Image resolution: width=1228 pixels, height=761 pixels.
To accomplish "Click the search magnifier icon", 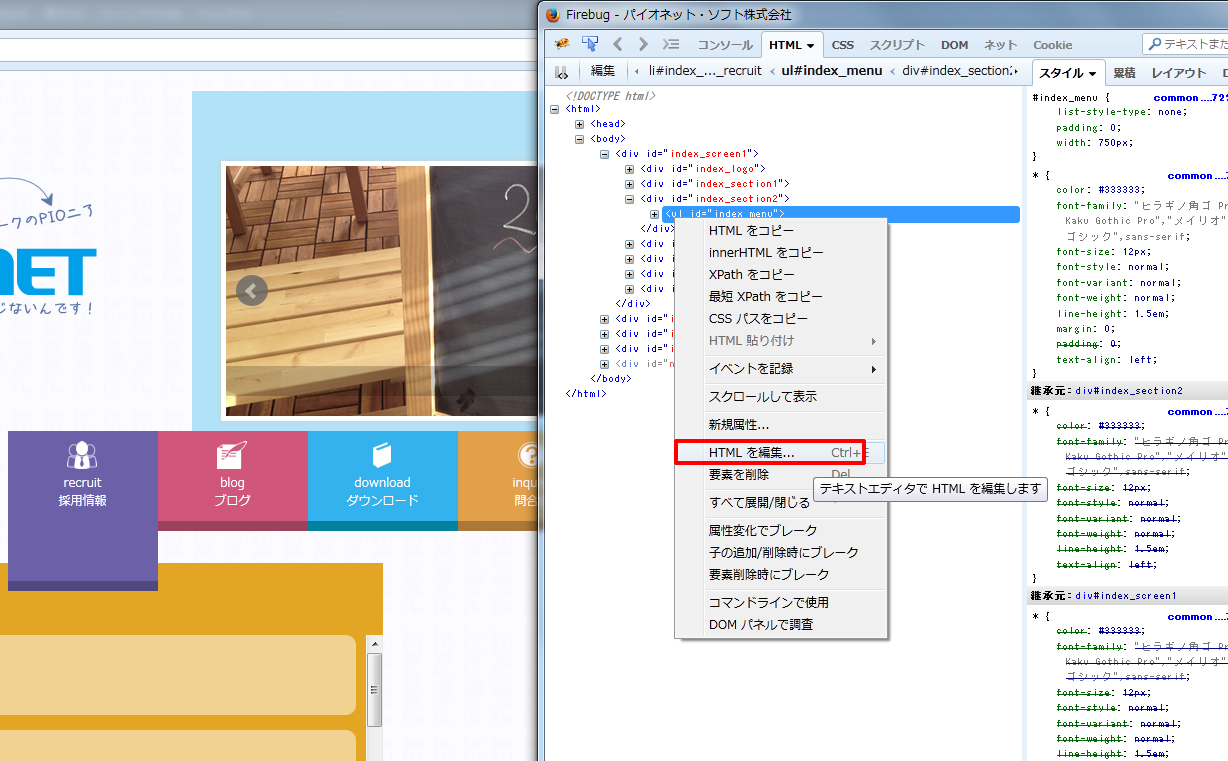I will pyautogui.click(x=1155, y=44).
